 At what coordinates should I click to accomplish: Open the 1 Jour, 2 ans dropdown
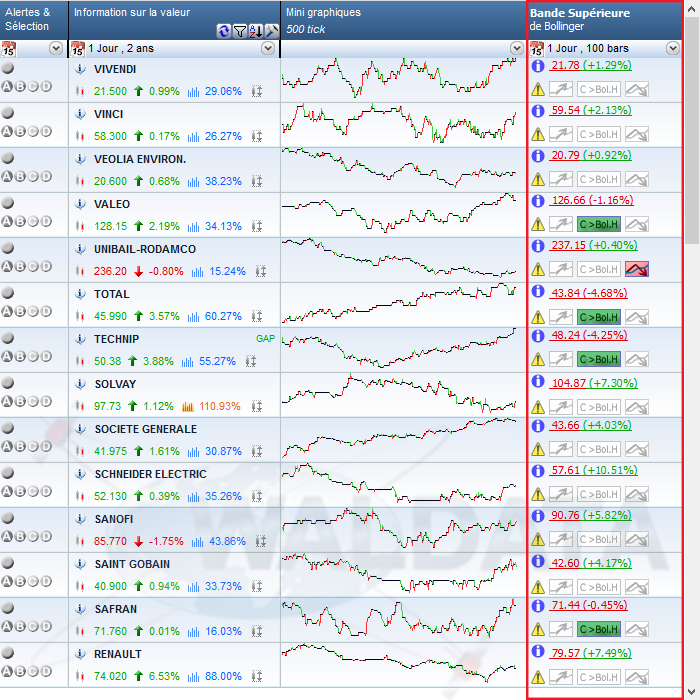pyautogui.click(x=268, y=48)
